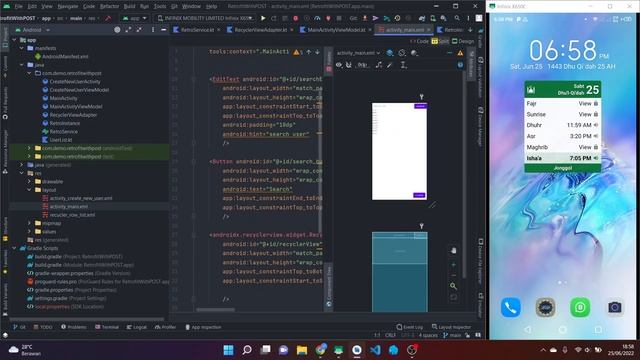Expand the drawable folder
Image resolution: width=640 pixels, height=360 pixels.
(29, 182)
